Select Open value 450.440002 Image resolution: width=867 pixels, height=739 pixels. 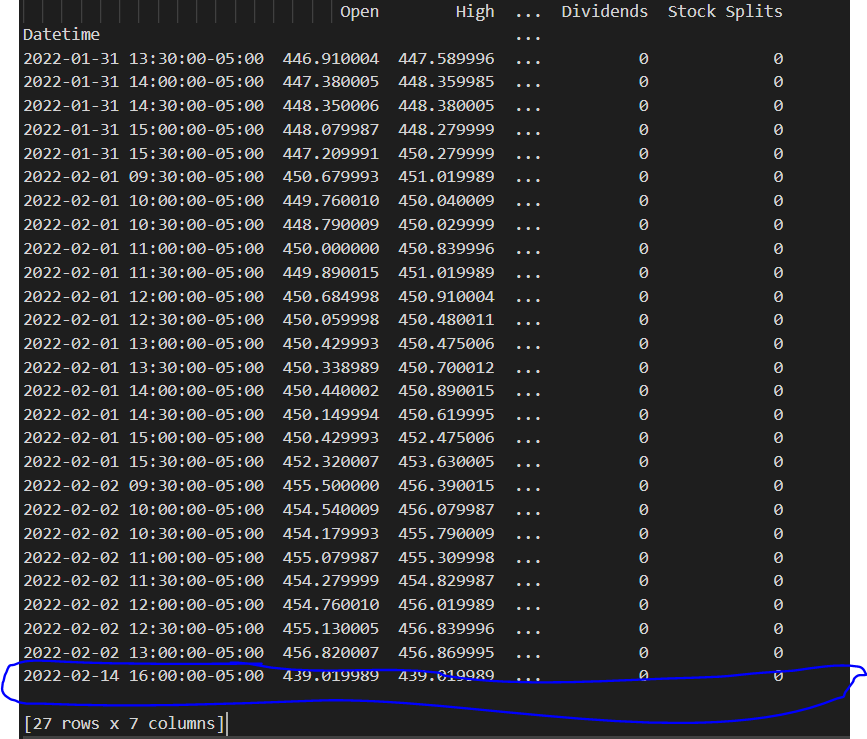point(331,391)
